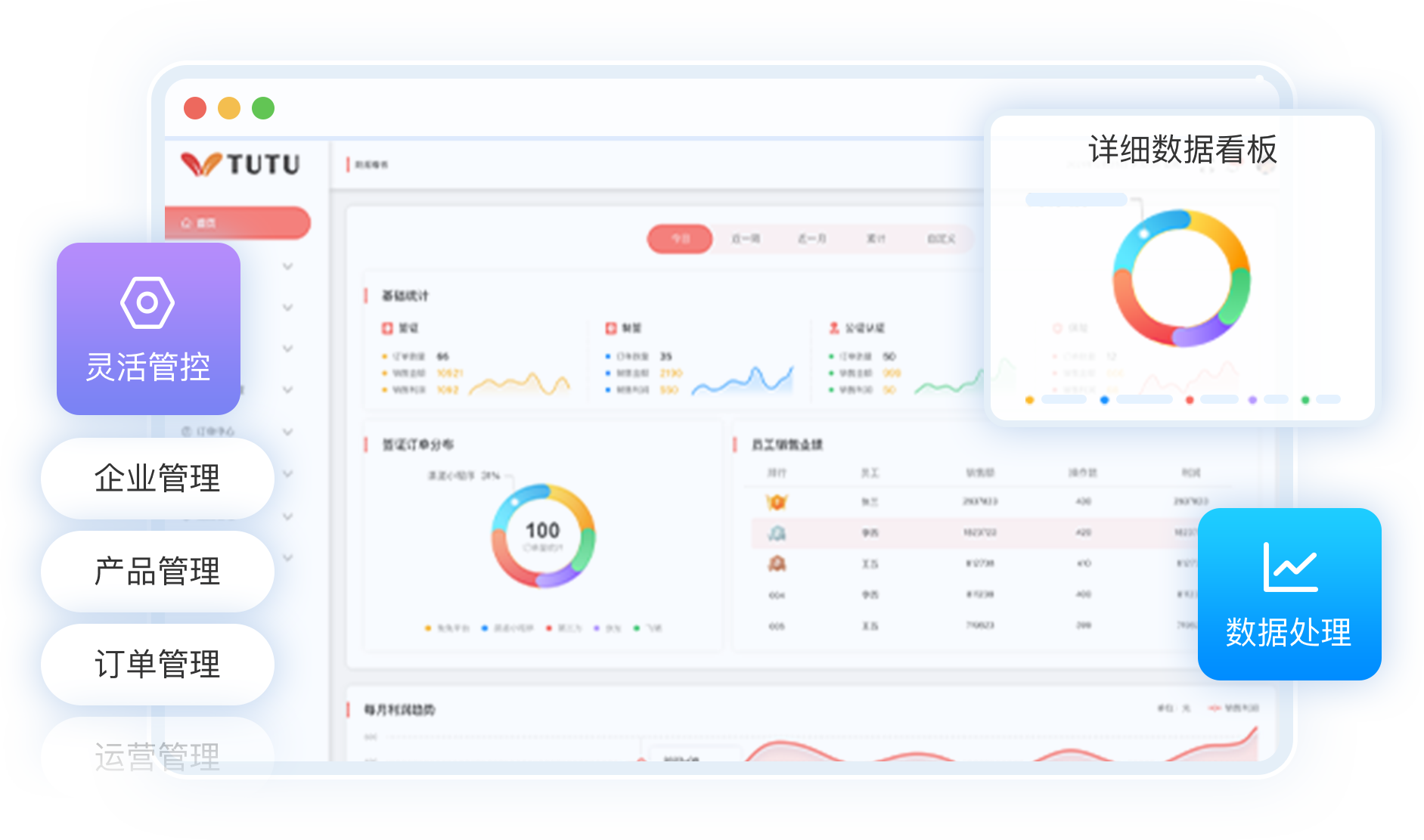This screenshot has width=1424, height=840.
Task: Click the TUTU butterfly logo
Action: click(x=201, y=163)
